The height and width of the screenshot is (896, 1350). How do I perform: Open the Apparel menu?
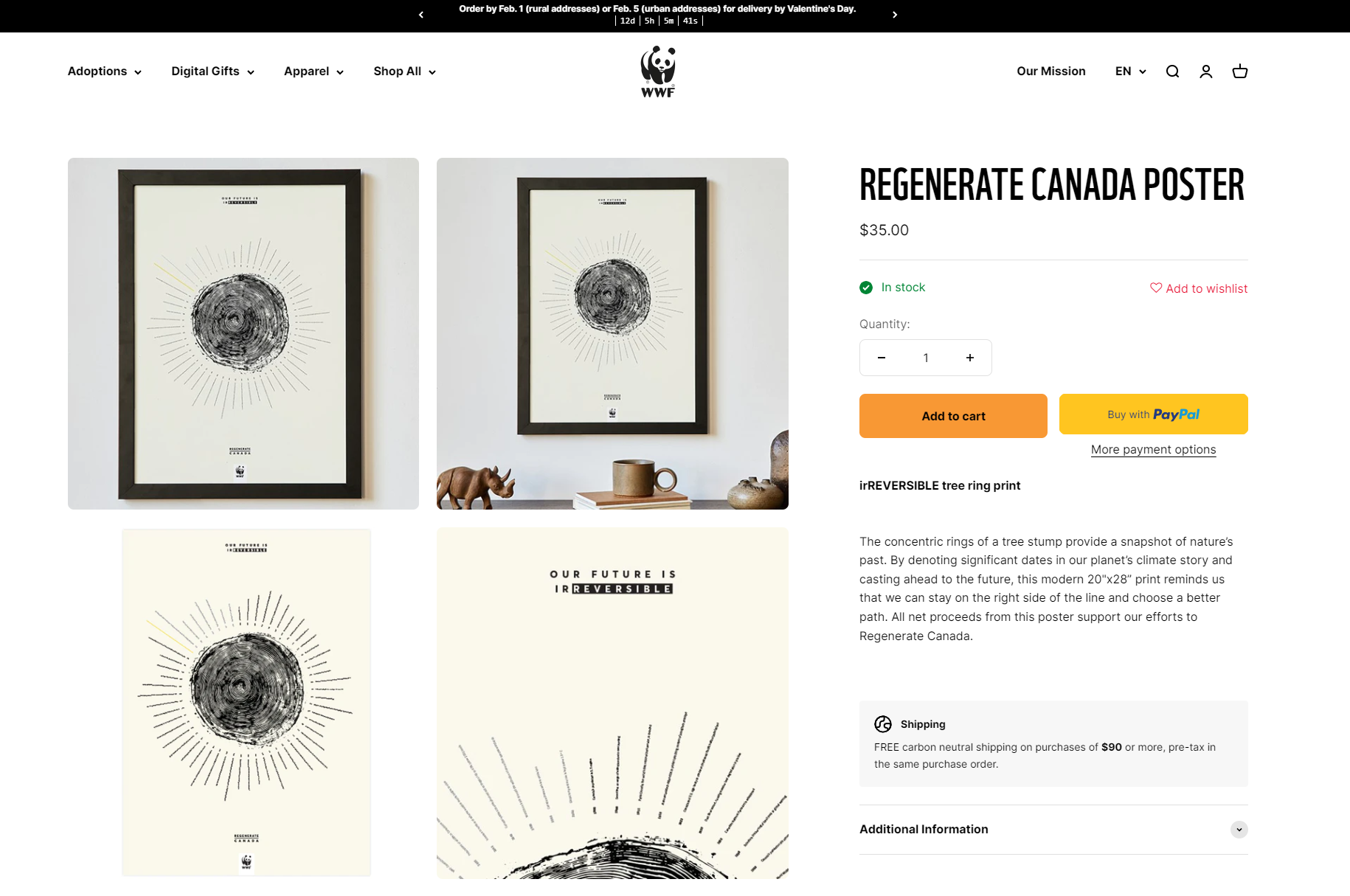click(x=314, y=72)
